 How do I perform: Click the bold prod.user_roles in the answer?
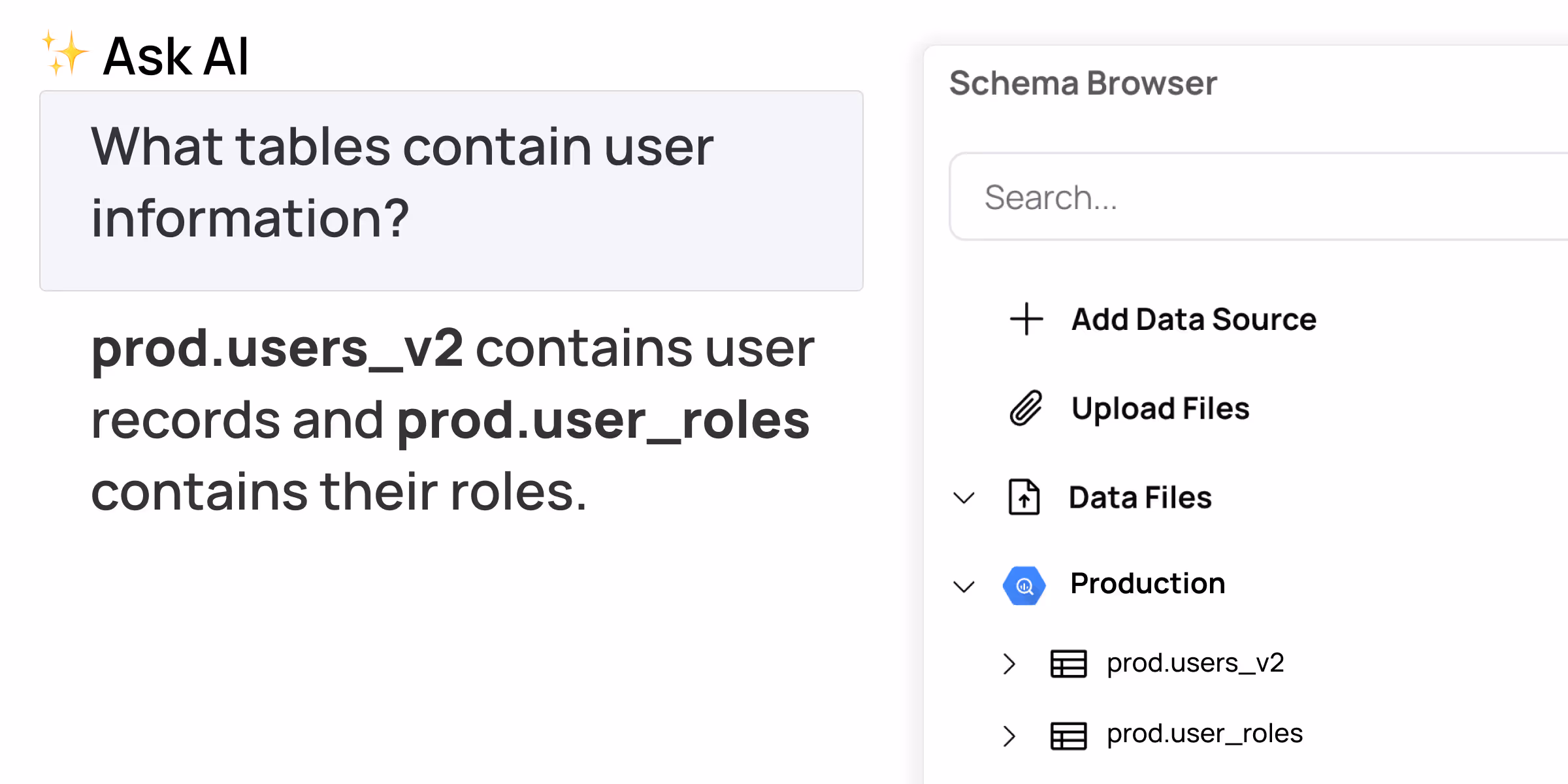602,421
